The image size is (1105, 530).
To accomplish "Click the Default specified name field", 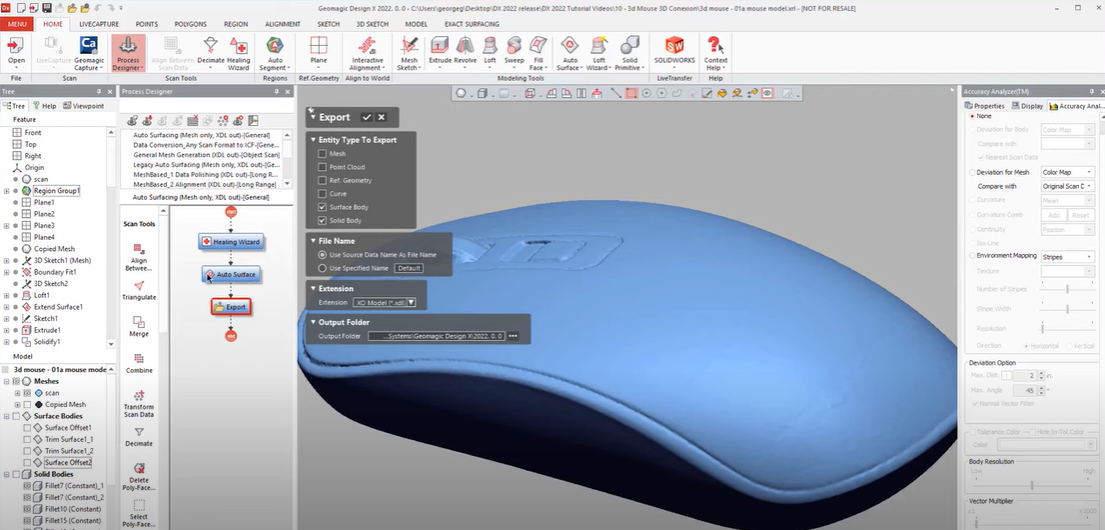I will (409, 268).
